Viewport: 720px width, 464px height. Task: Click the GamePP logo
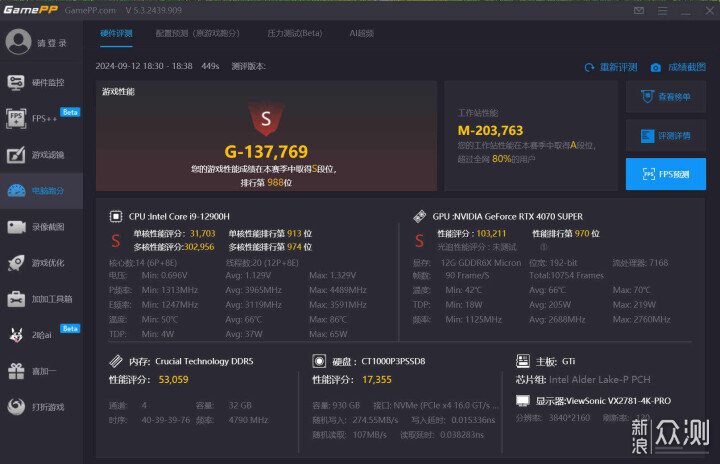click(31, 10)
